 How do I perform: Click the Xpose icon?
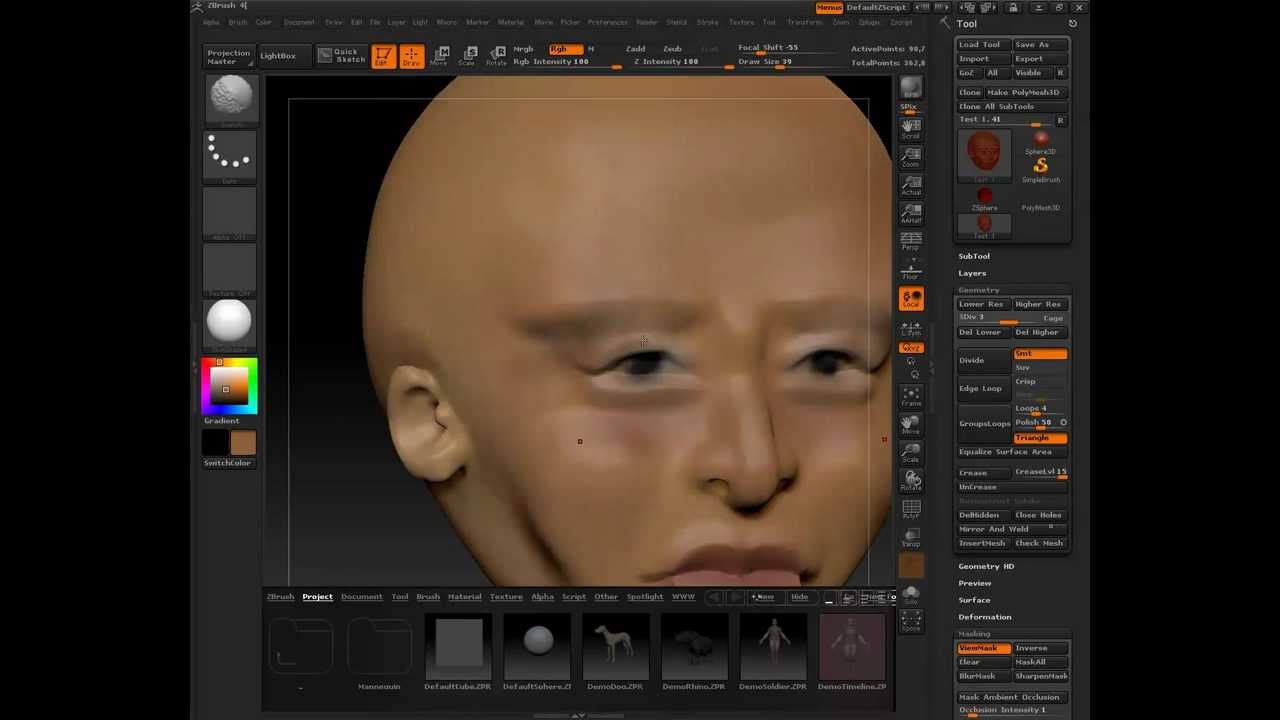(x=911, y=621)
